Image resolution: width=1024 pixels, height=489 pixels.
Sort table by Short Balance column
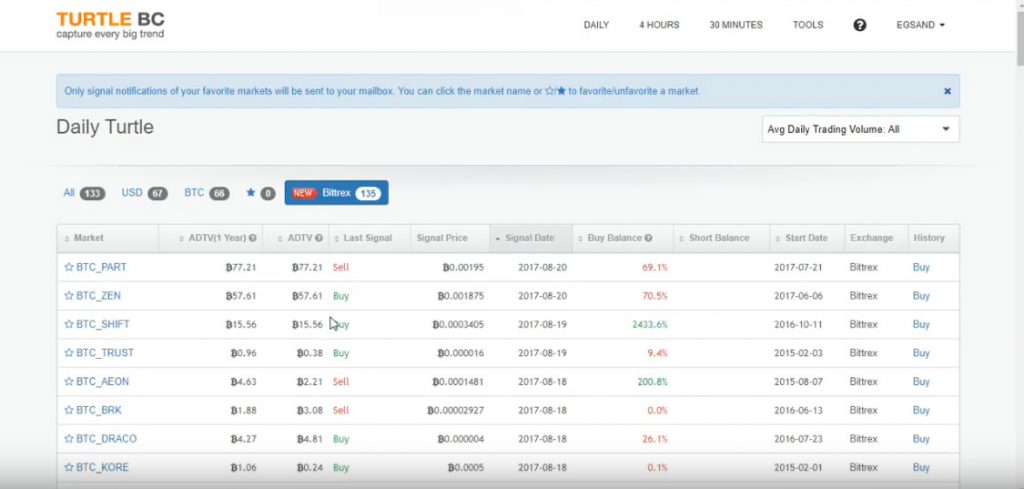(x=722, y=238)
